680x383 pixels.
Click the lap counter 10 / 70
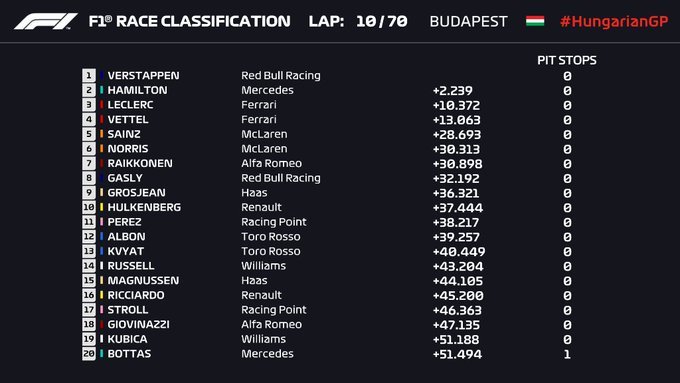381,21
